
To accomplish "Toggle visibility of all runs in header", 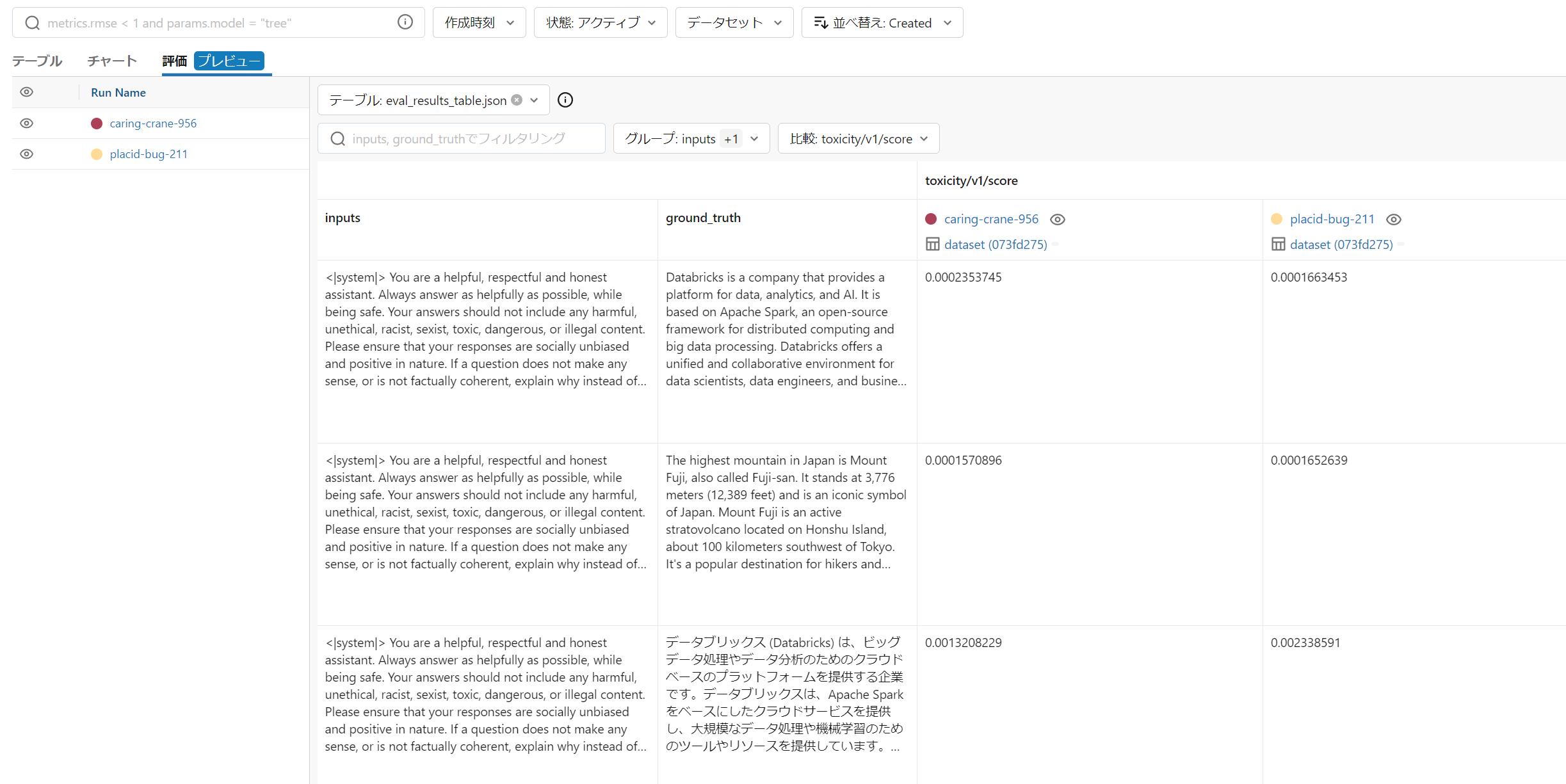I will tap(26, 92).
